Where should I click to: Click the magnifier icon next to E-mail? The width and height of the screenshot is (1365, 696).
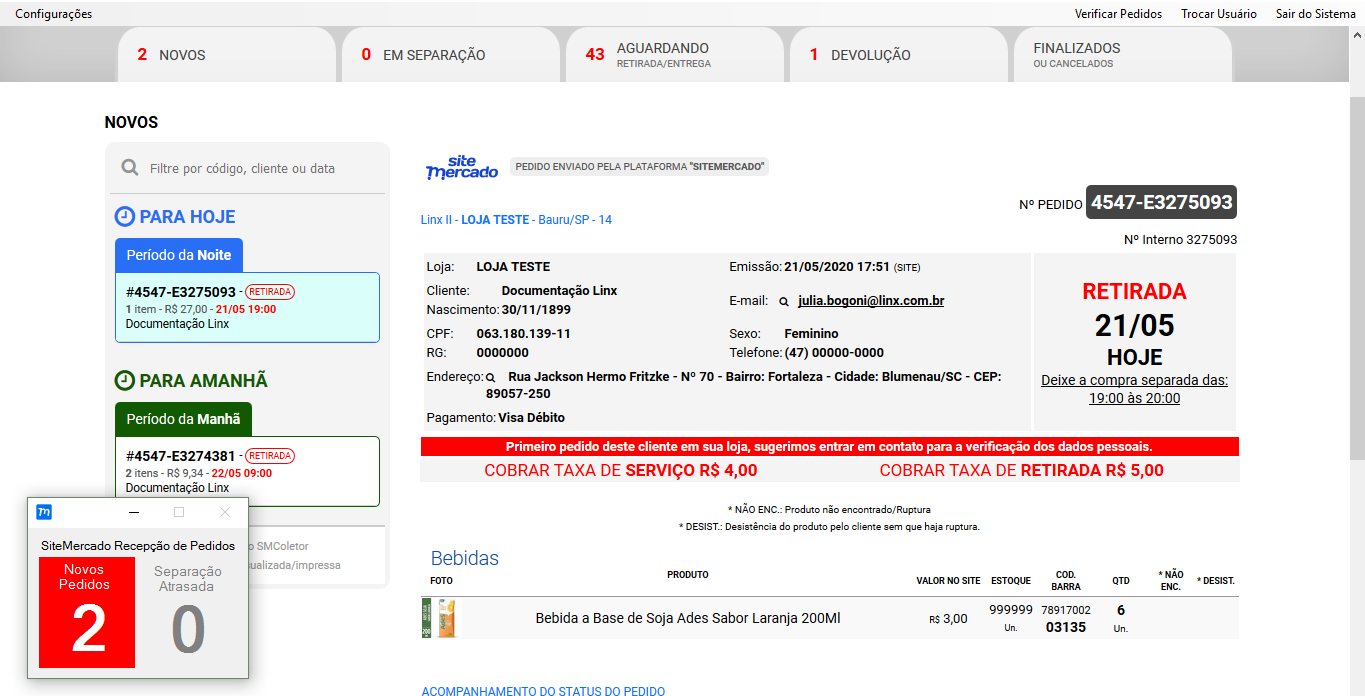point(784,301)
